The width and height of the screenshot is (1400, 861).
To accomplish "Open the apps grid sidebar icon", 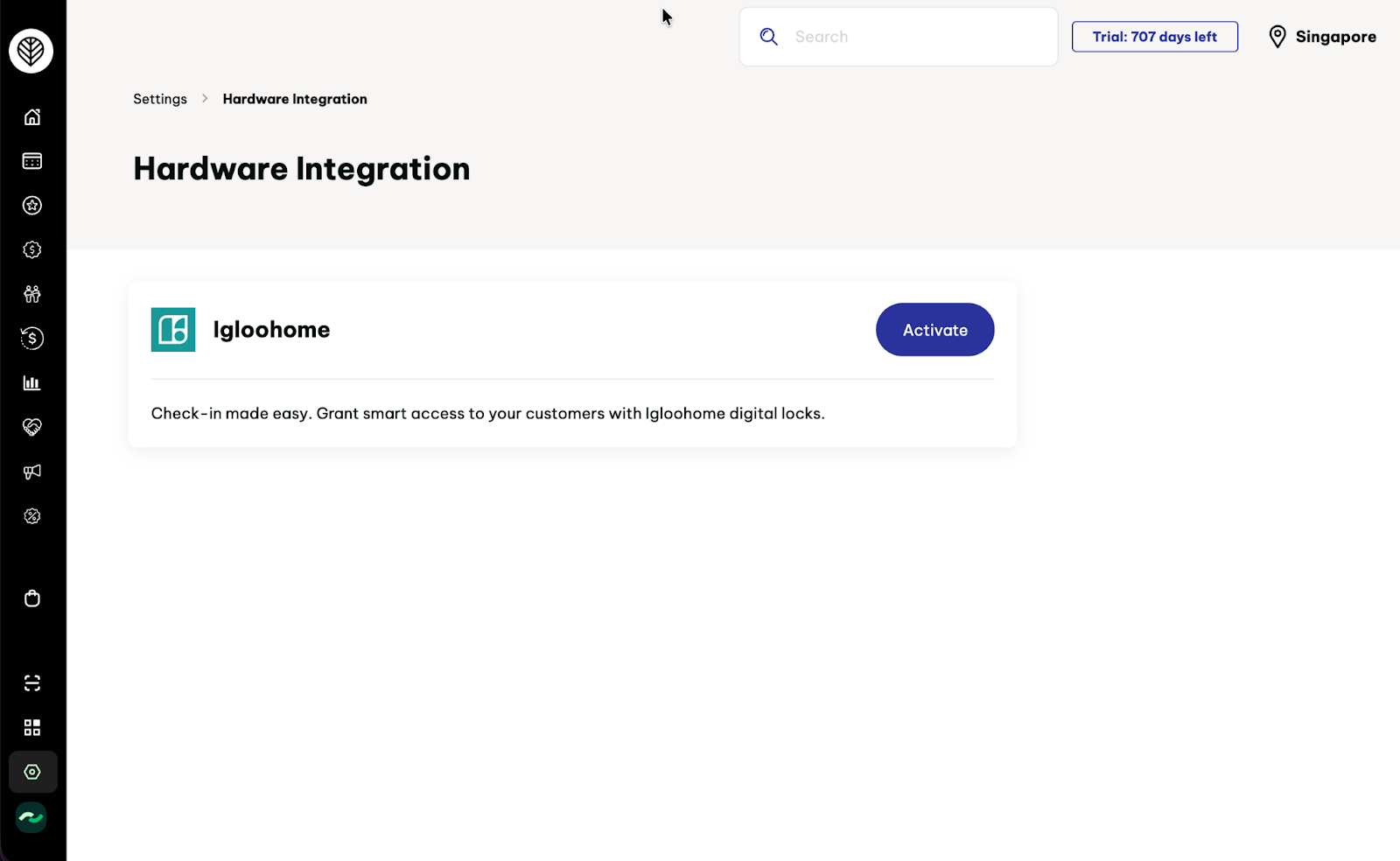I will (x=32, y=728).
